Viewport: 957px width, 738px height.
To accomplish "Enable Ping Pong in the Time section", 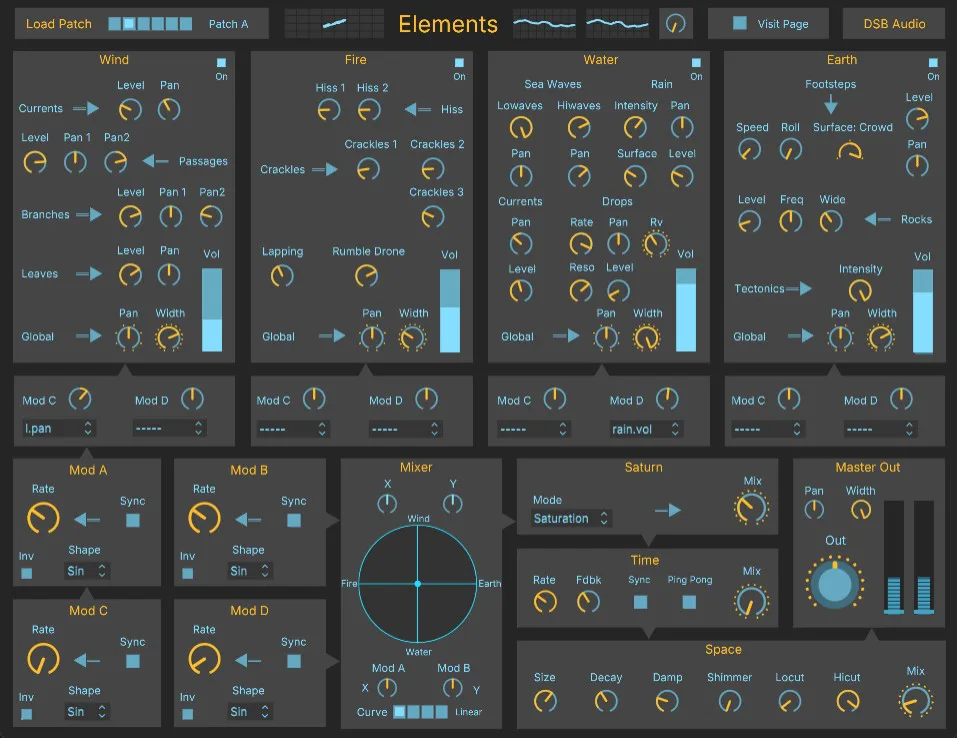I will pyautogui.click(x=688, y=601).
